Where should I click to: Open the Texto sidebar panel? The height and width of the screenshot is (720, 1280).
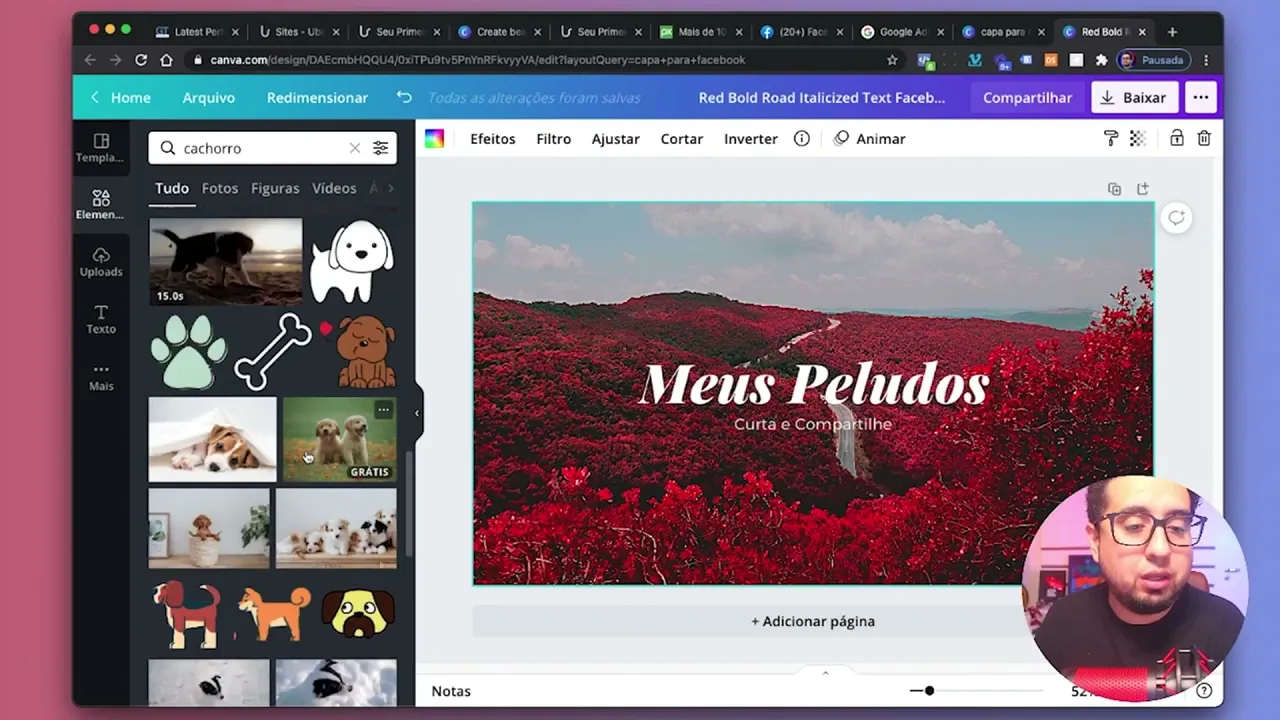coord(100,319)
